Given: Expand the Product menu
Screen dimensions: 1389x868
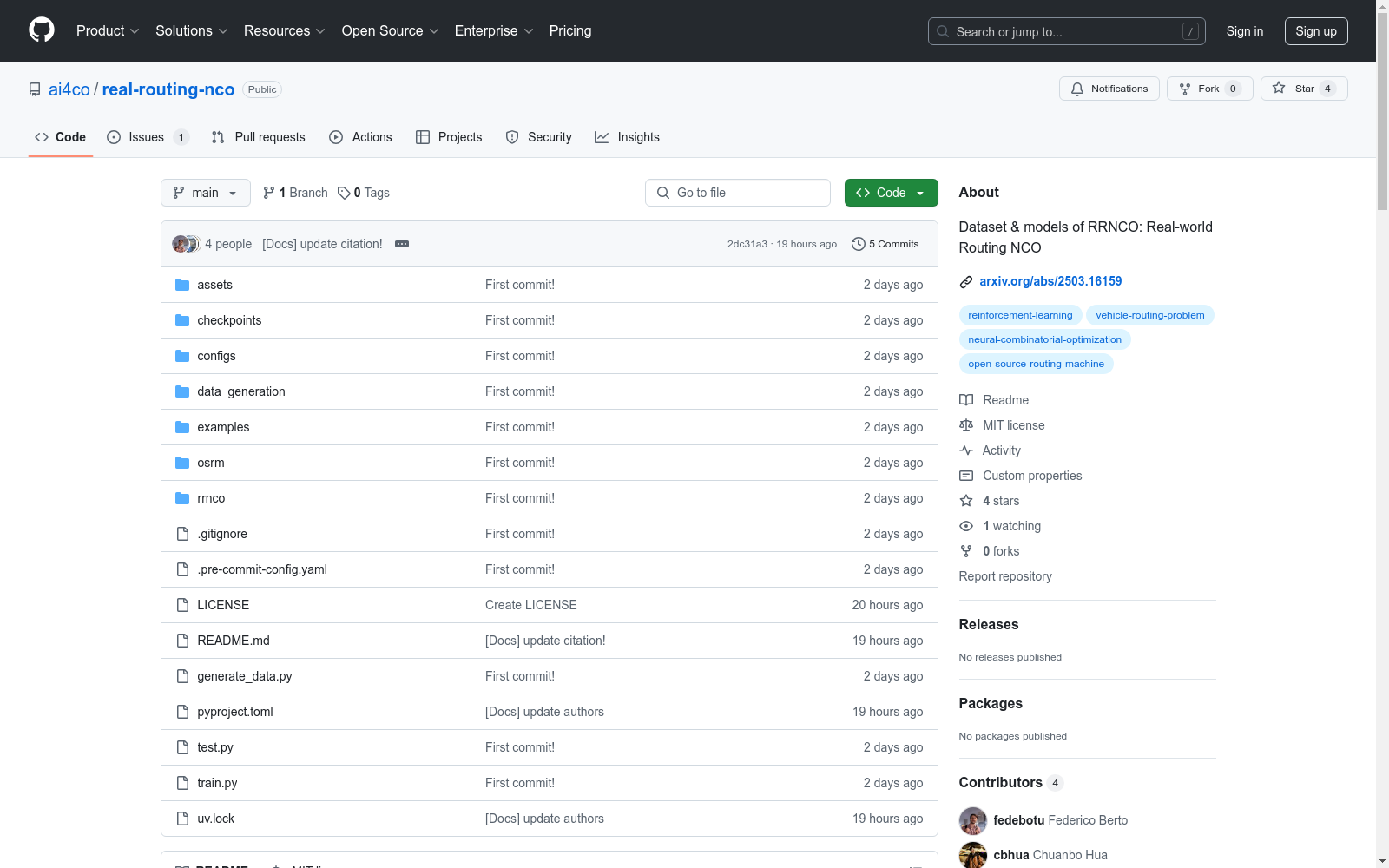Looking at the screenshot, I should [108, 30].
